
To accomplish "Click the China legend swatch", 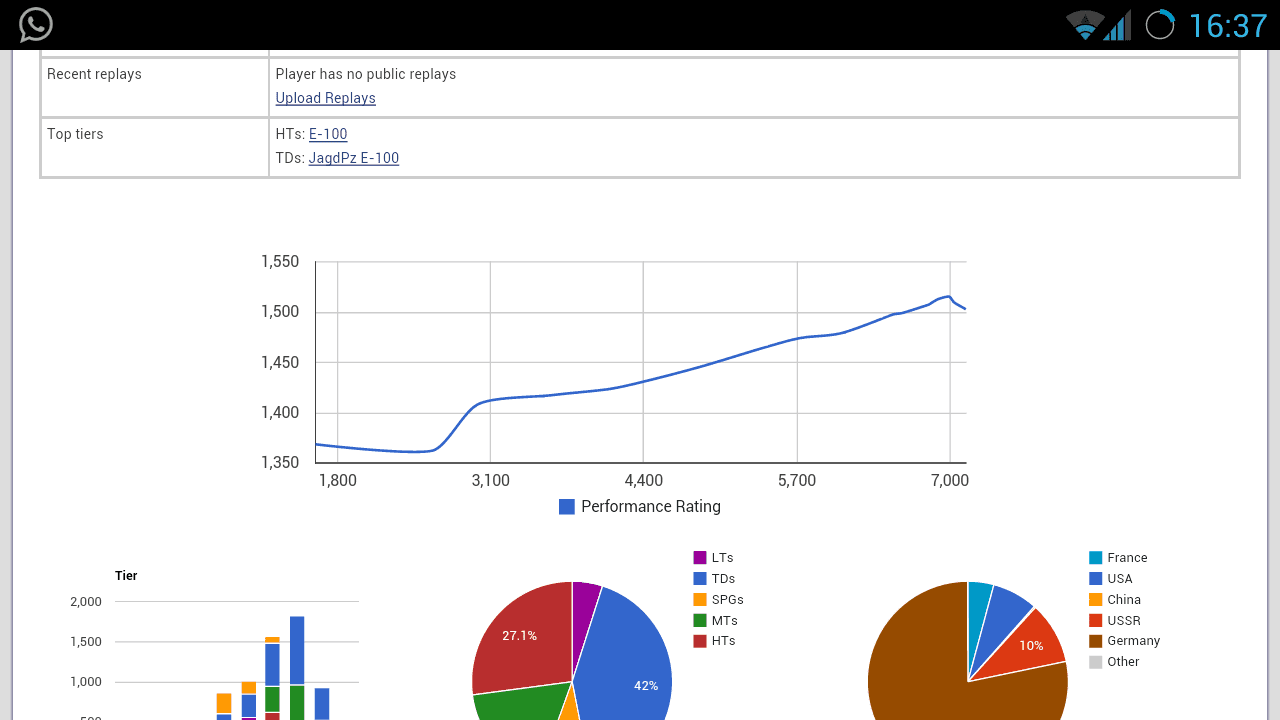I will [x=1096, y=600].
